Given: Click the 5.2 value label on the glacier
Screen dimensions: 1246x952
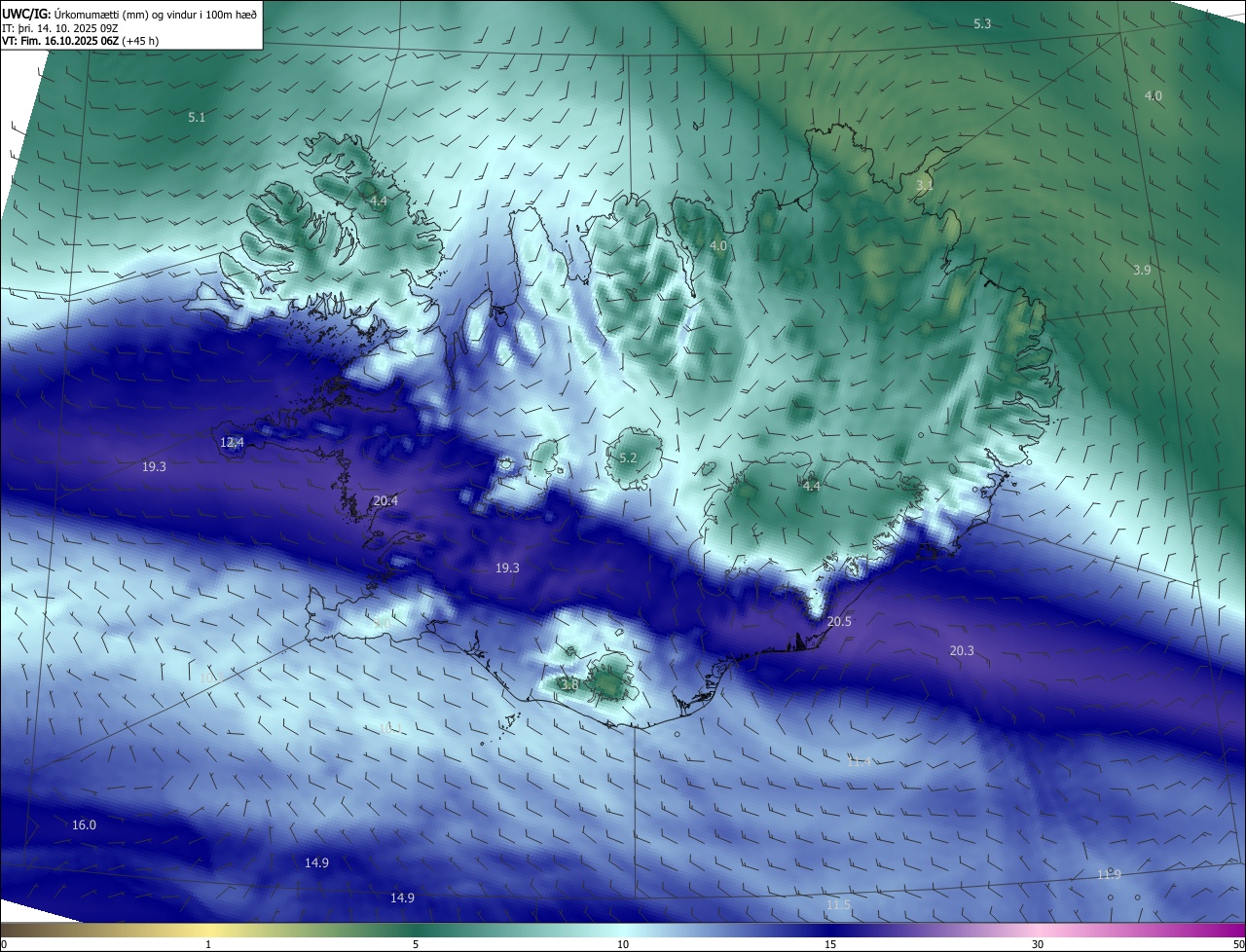Looking at the screenshot, I should click(628, 458).
